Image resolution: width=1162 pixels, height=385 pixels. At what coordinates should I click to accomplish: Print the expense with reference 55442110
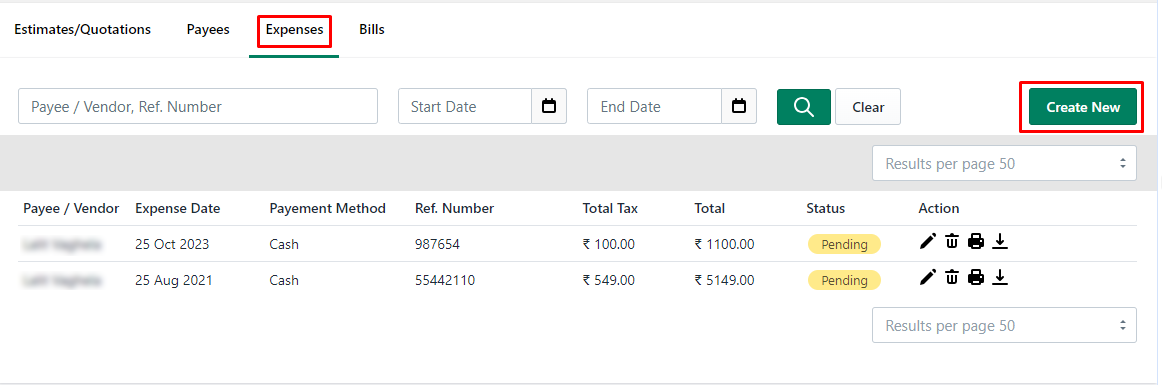click(976, 278)
